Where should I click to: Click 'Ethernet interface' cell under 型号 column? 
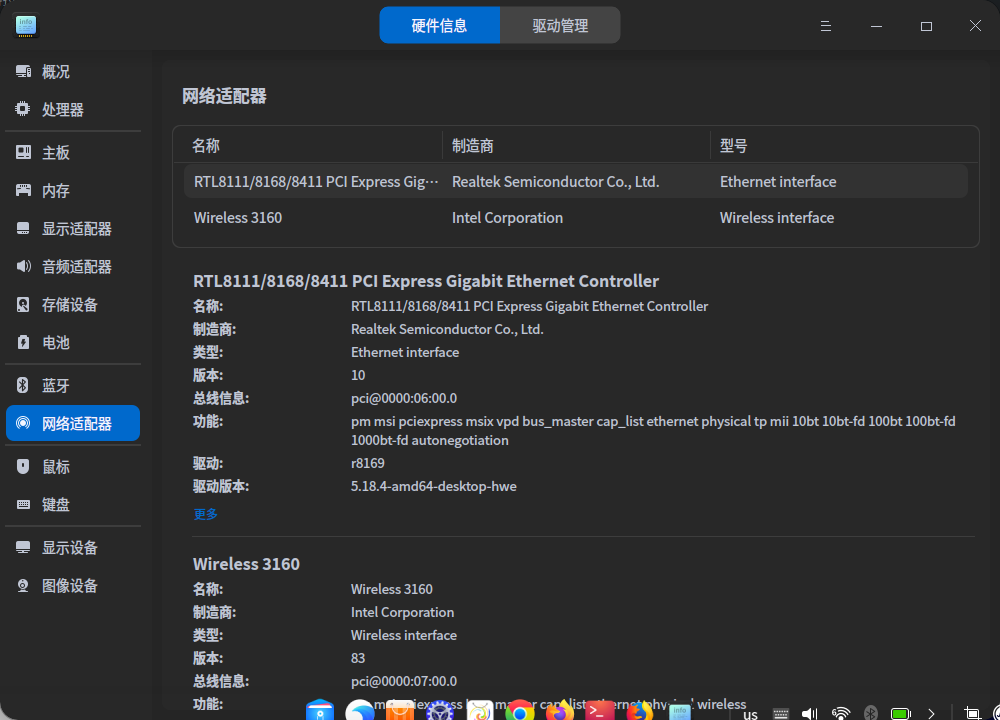(777, 182)
